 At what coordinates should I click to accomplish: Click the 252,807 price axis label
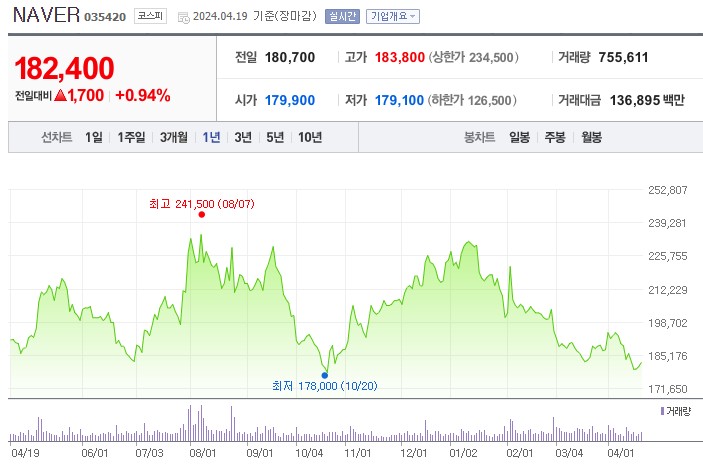point(668,190)
